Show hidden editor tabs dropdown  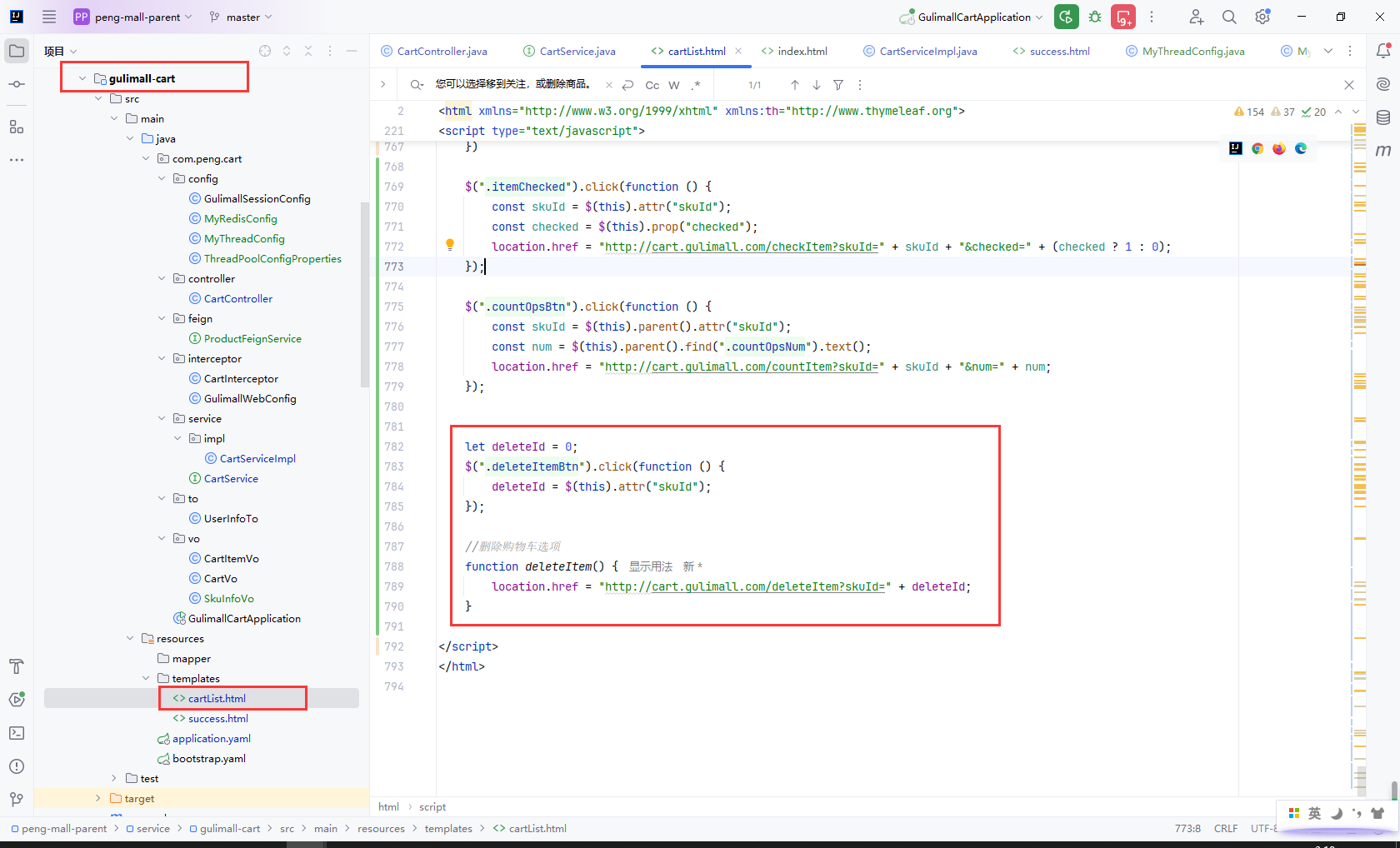(x=1328, y=51)
